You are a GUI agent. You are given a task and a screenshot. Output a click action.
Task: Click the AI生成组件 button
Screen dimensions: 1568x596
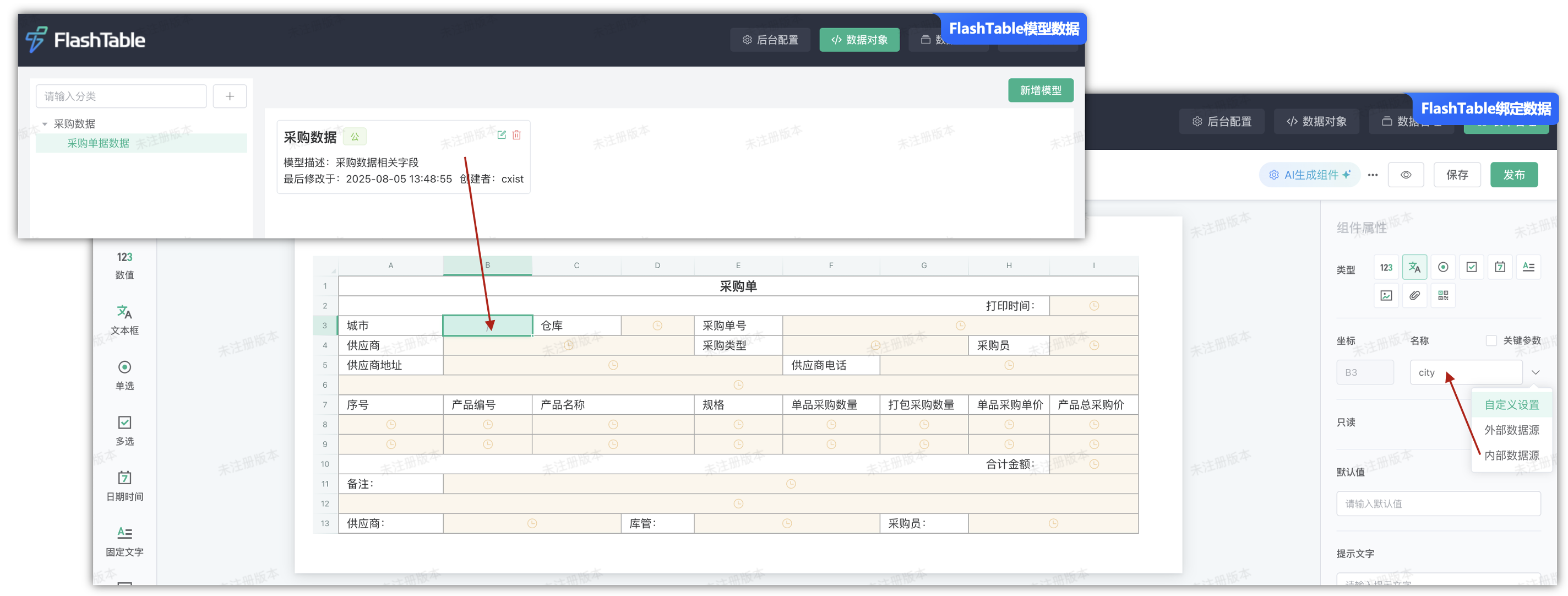pyautogui.click(x=1310, y=175)
